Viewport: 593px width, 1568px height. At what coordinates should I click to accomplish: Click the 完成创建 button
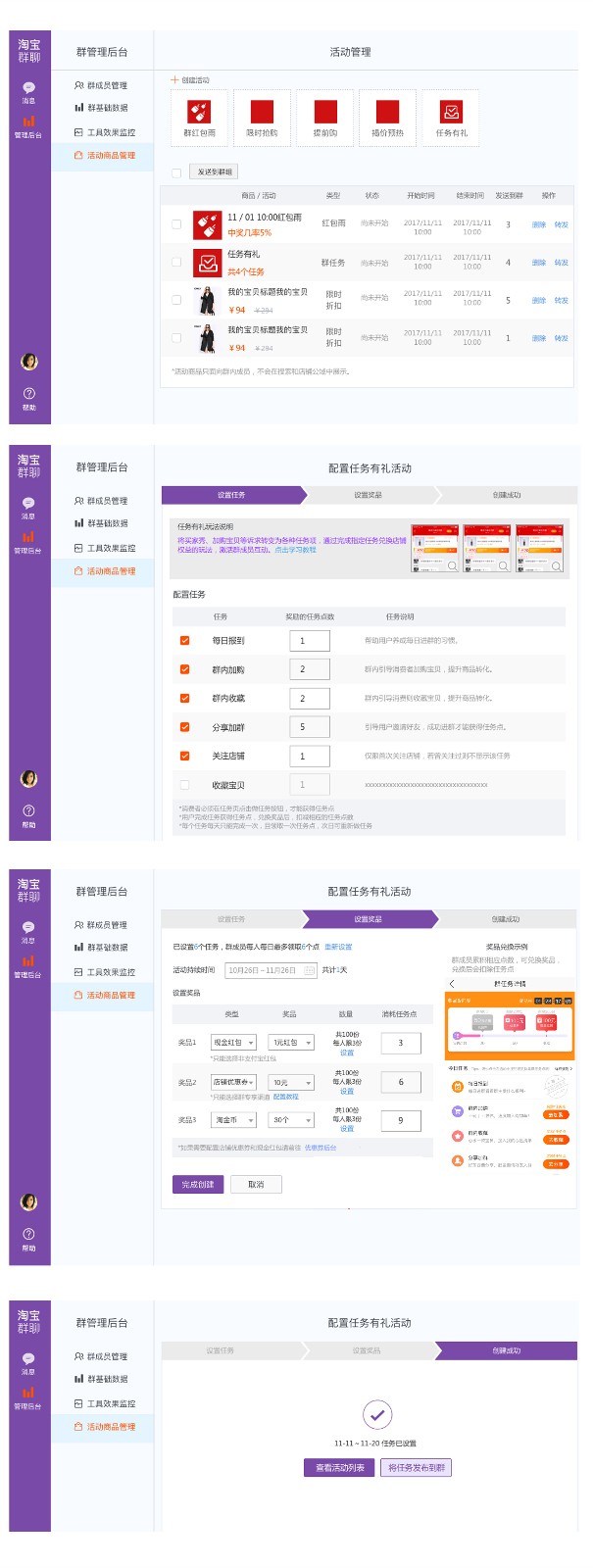click(198, 1184)
